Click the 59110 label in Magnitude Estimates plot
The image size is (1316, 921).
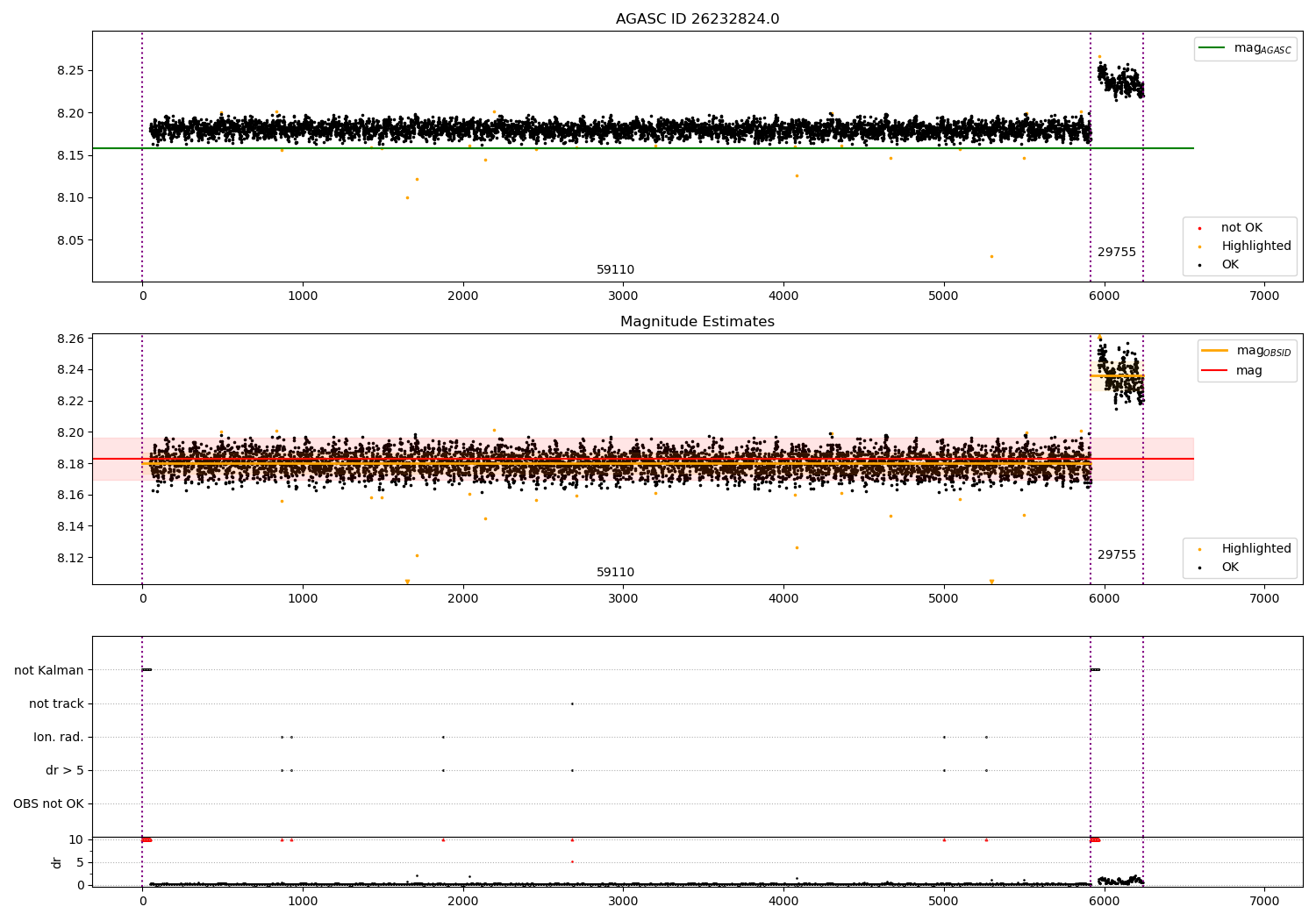[x=615, y=573]
